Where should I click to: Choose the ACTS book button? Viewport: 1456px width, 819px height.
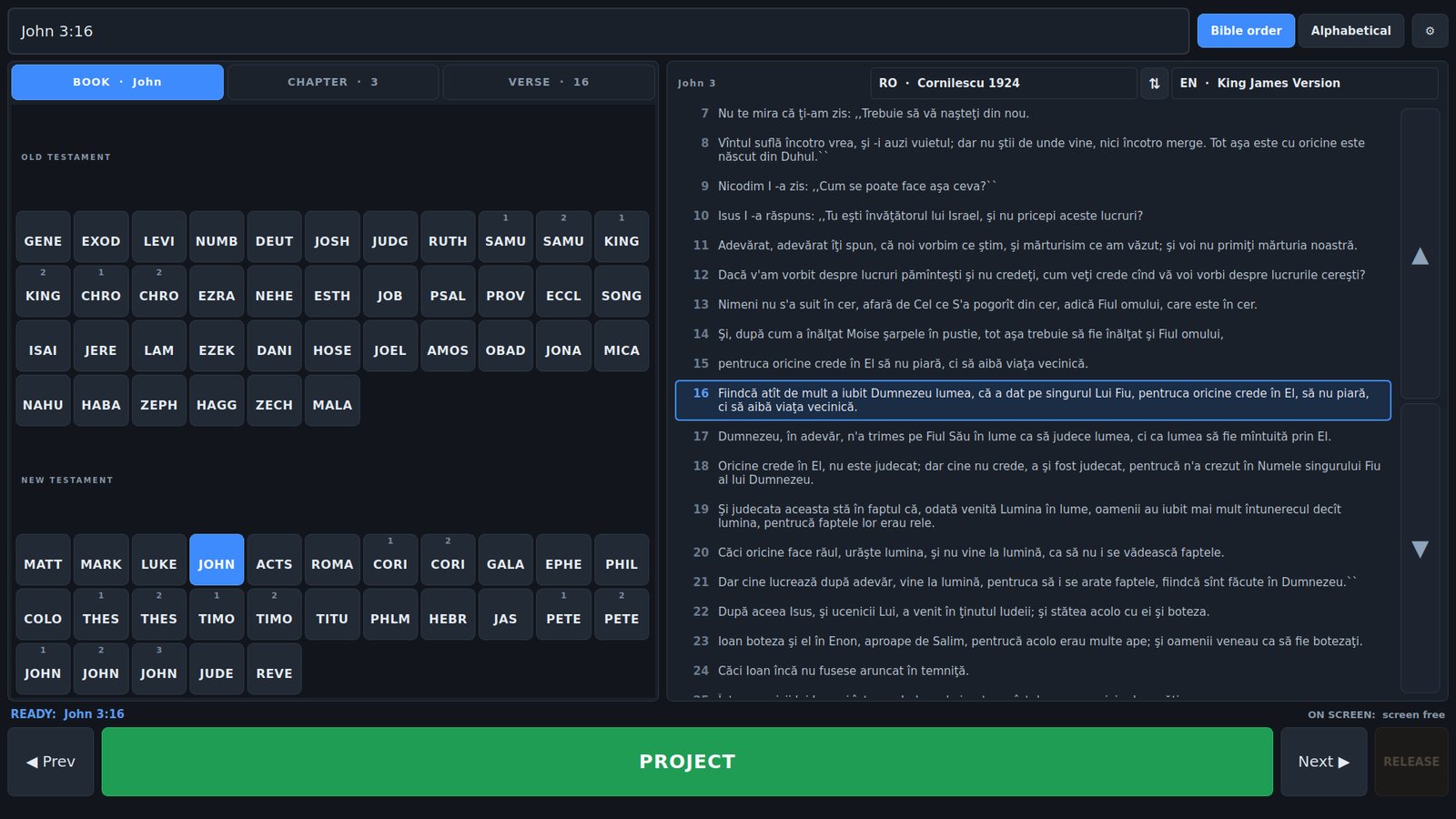(274, 560)
